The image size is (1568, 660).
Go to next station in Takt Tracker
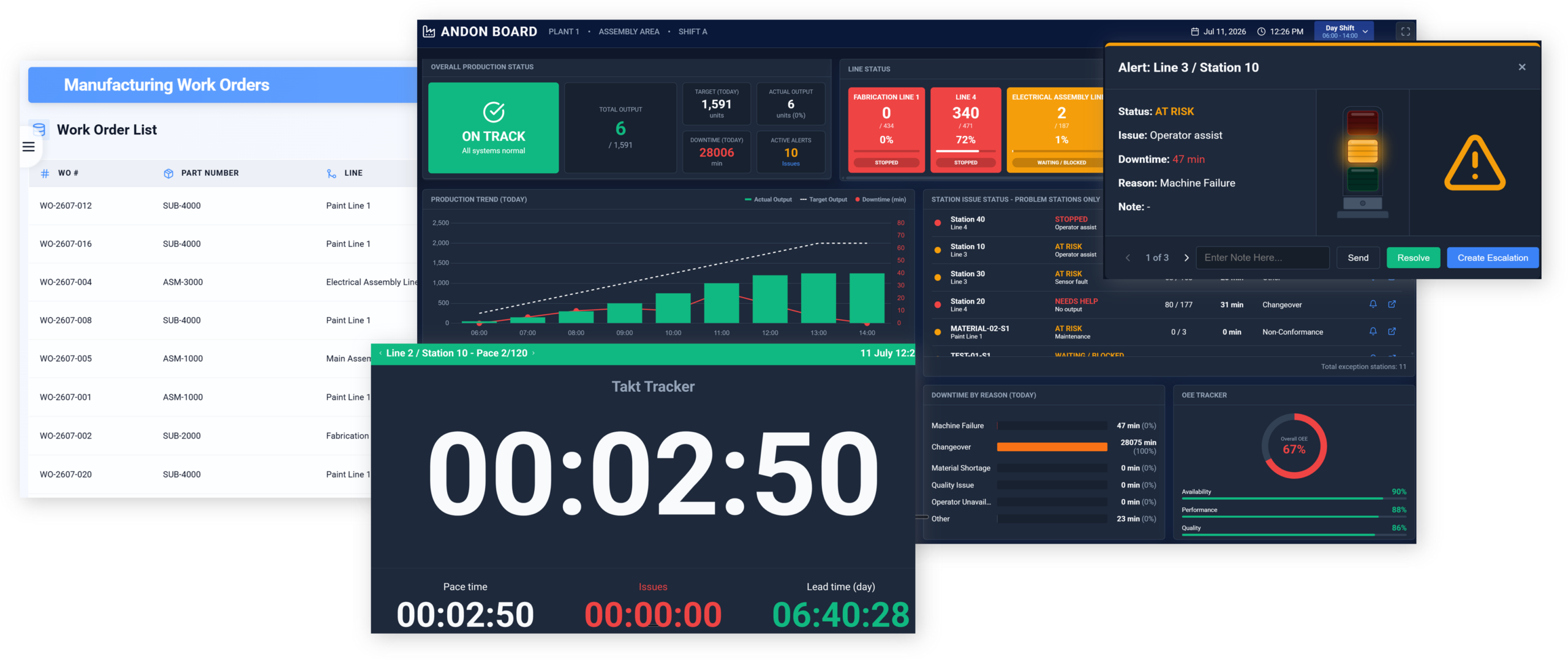click(533, 353)
